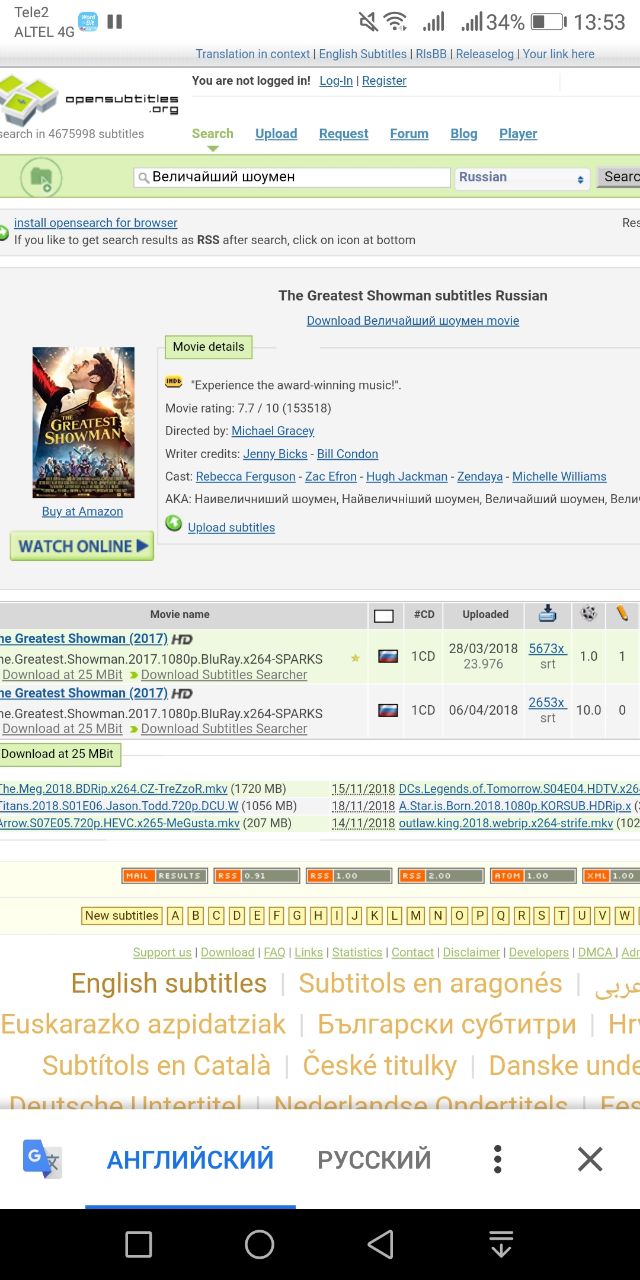Open the Upload tab
The image size is (640, 1280).
pos(276,134)
